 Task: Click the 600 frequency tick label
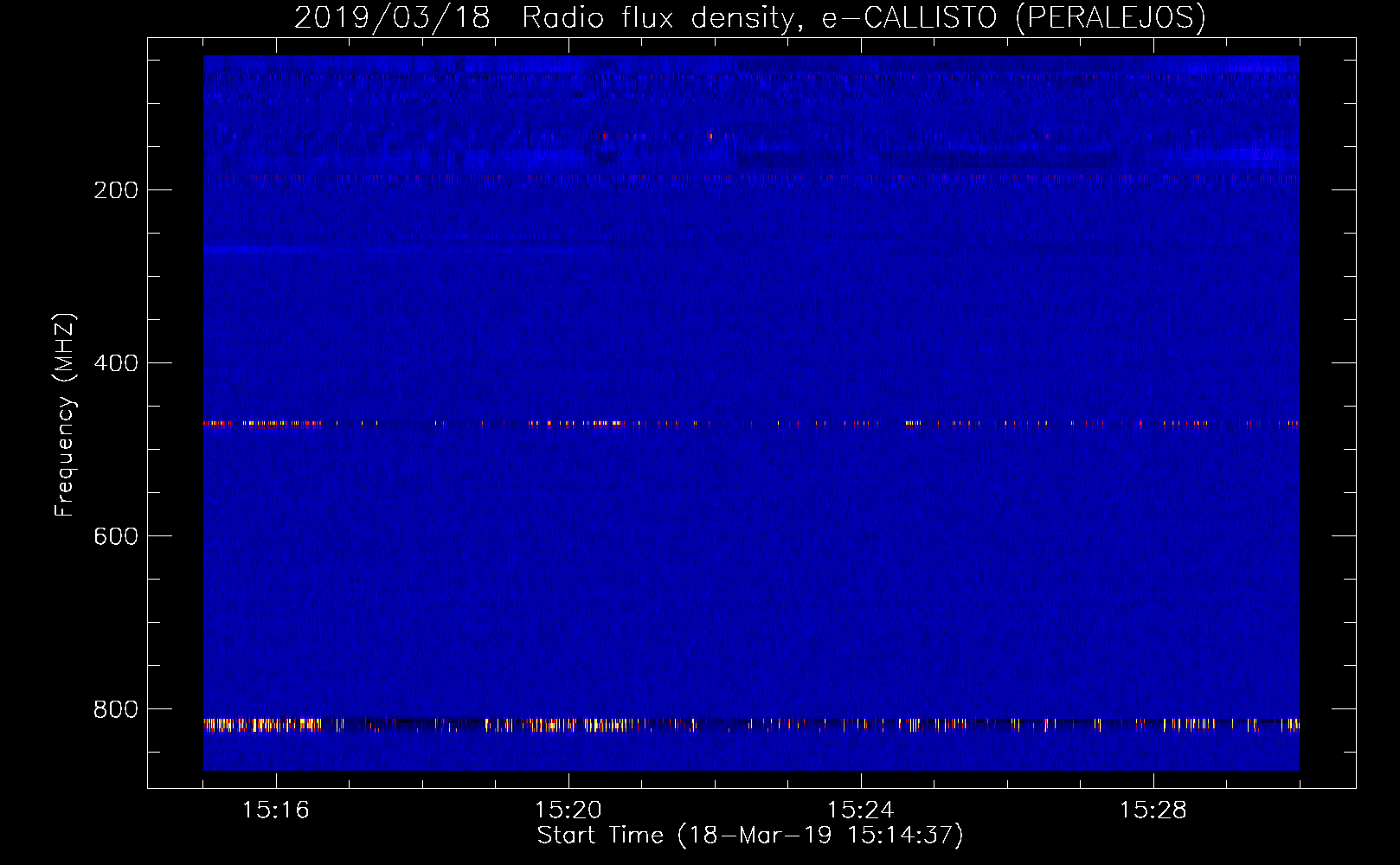[116, 536]
